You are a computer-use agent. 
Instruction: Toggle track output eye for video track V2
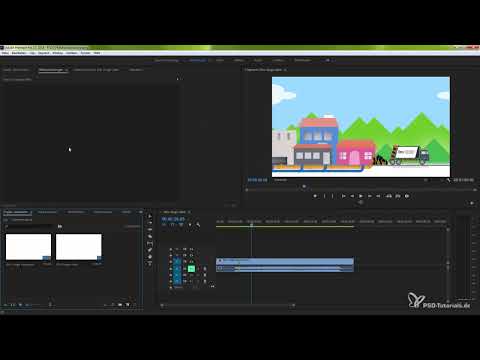pos(191,256)
